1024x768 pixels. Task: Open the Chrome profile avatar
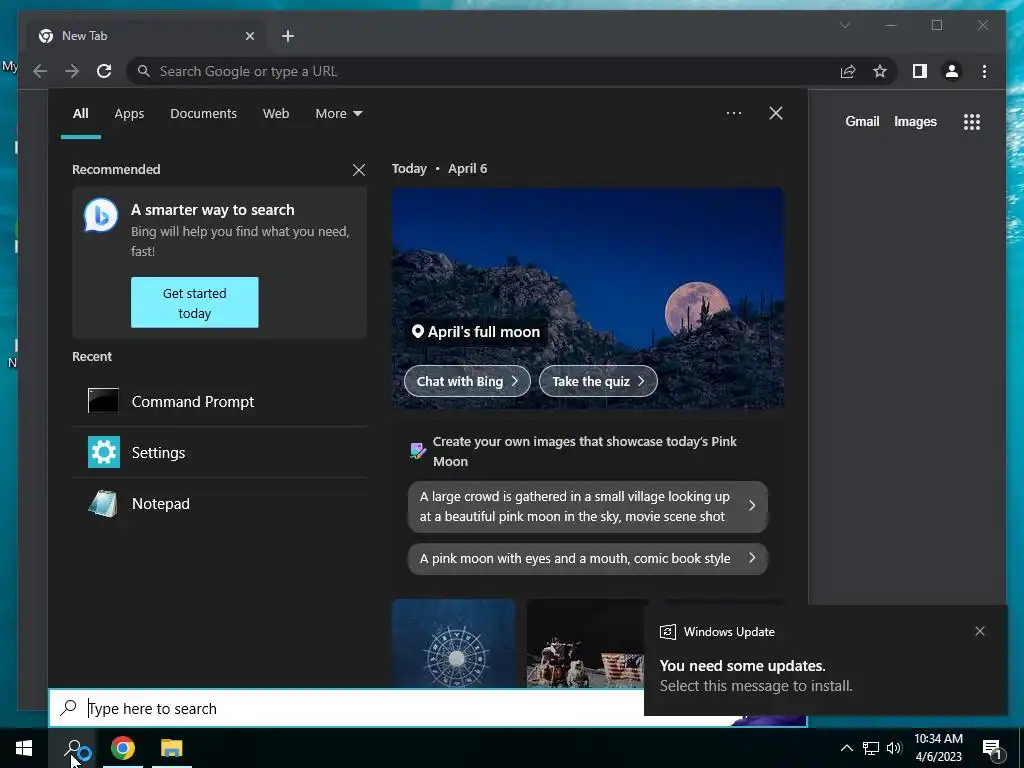[x=952, y=71]
